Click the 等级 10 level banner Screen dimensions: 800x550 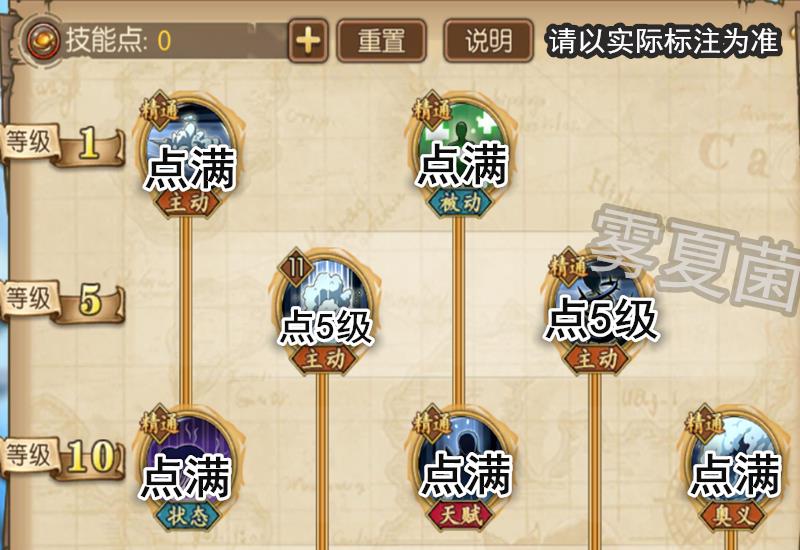pos(62,458)
